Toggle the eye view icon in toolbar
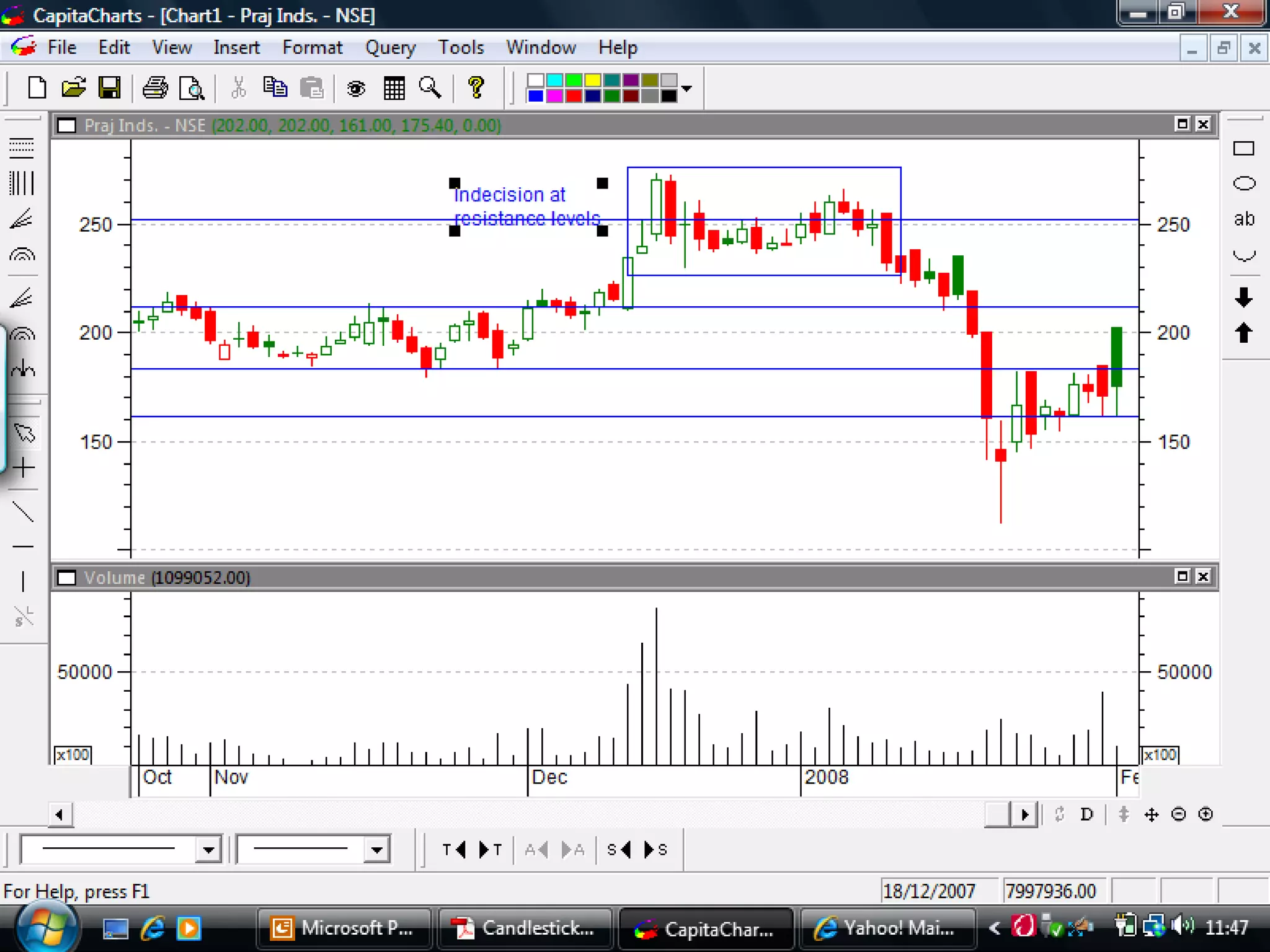 [x=356, y=88]
